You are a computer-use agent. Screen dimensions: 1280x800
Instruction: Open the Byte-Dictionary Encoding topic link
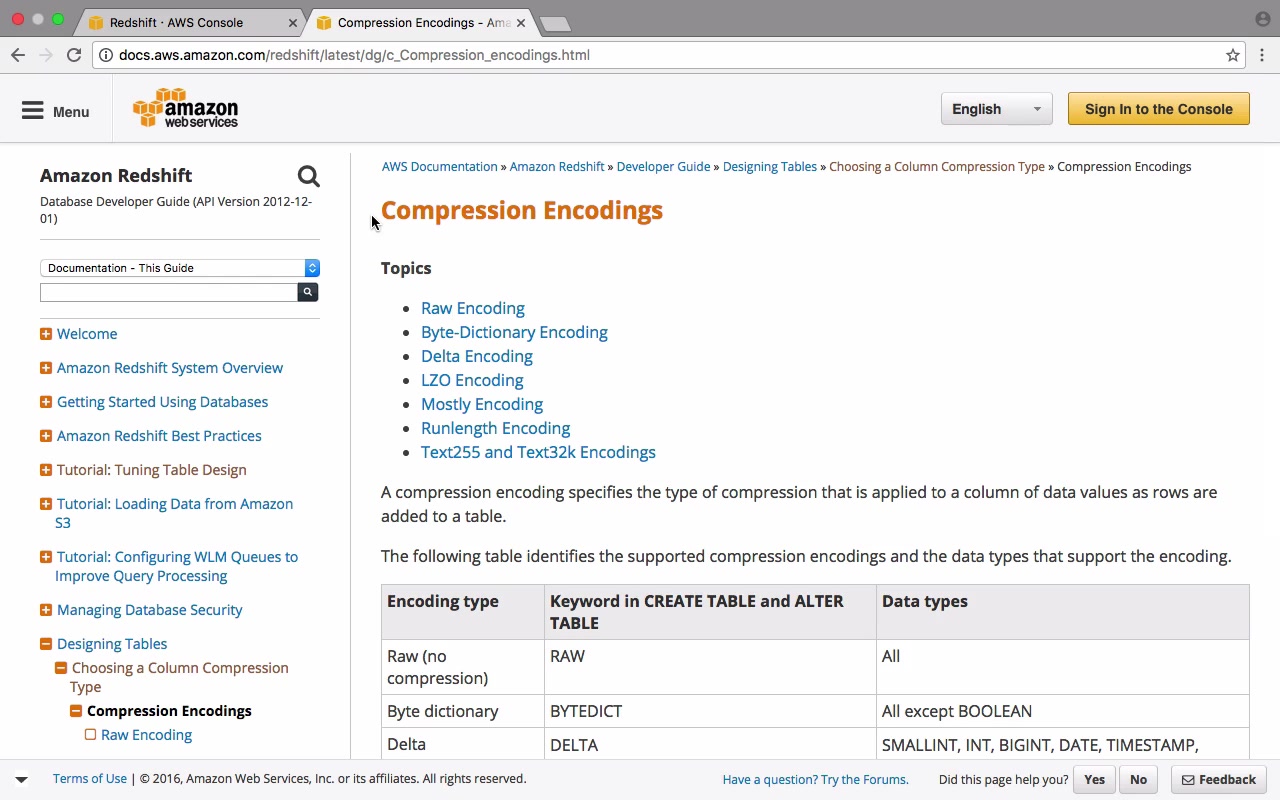(514, 332)
